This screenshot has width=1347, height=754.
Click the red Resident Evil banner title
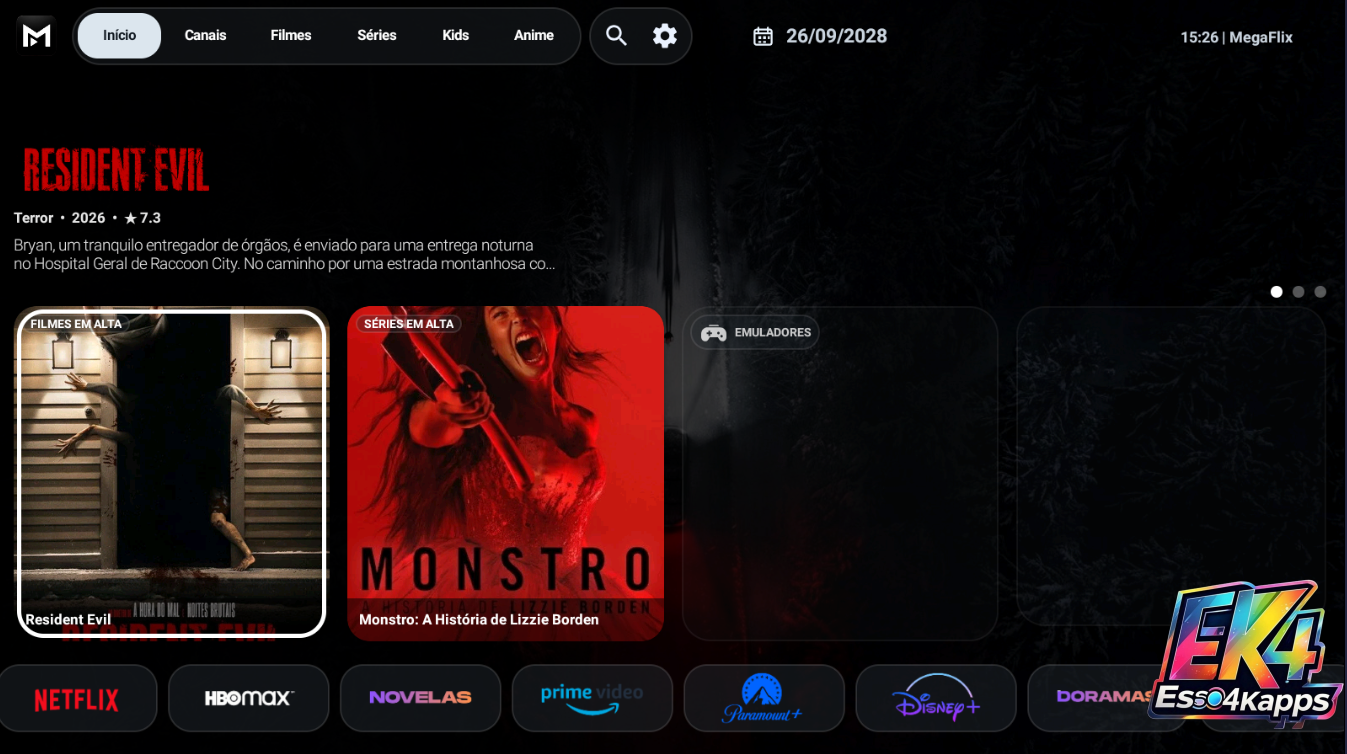[116, 169]
